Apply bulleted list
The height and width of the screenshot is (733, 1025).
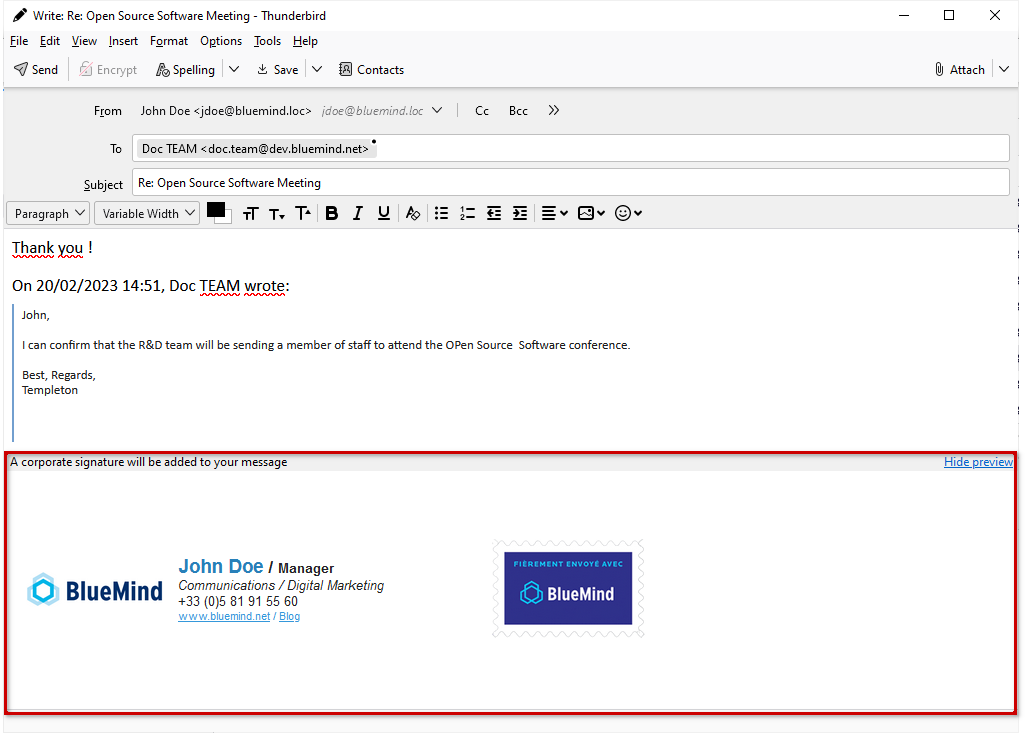(441, 213)
